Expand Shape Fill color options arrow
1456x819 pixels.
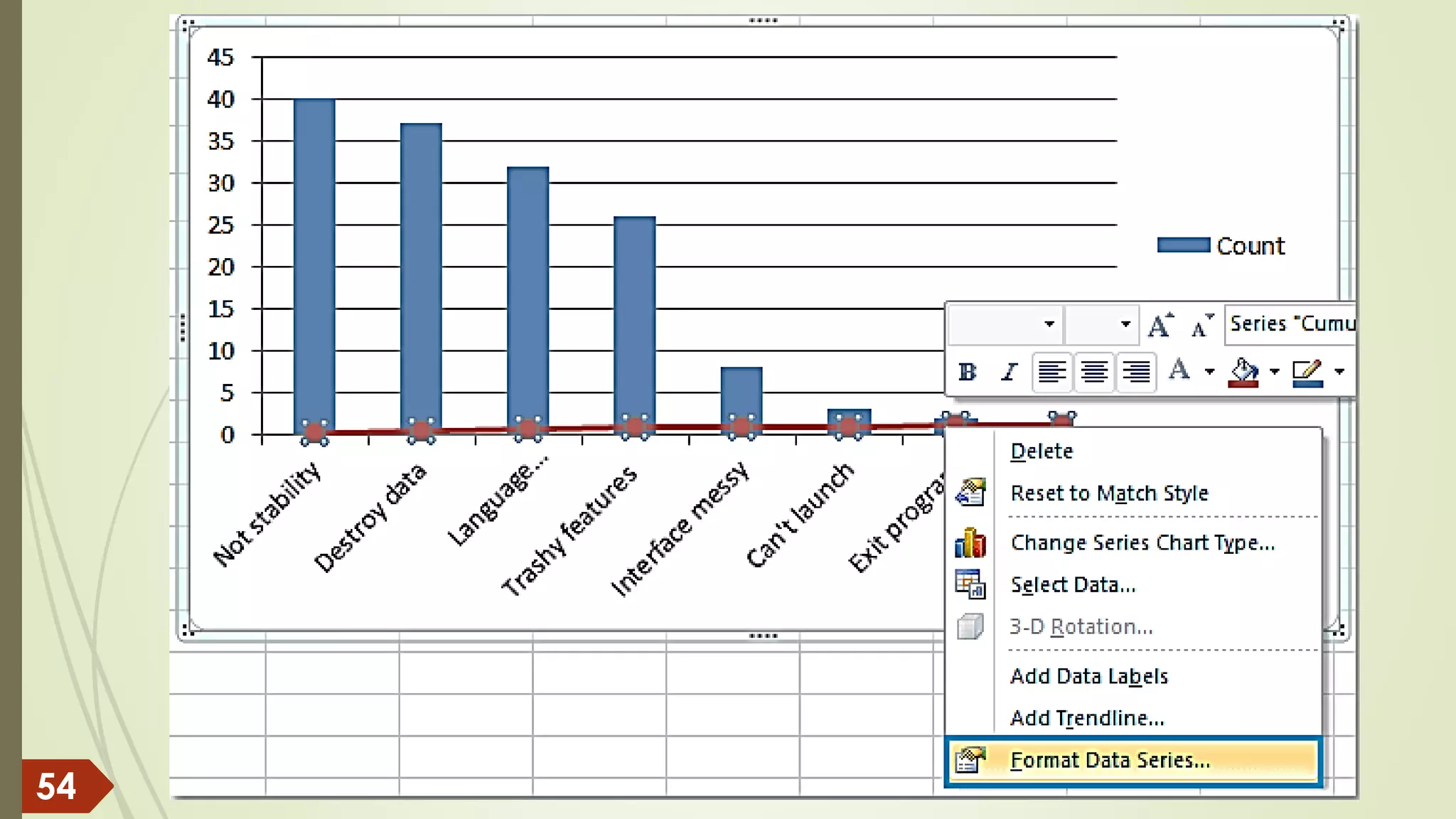(x=1275, y=371)
